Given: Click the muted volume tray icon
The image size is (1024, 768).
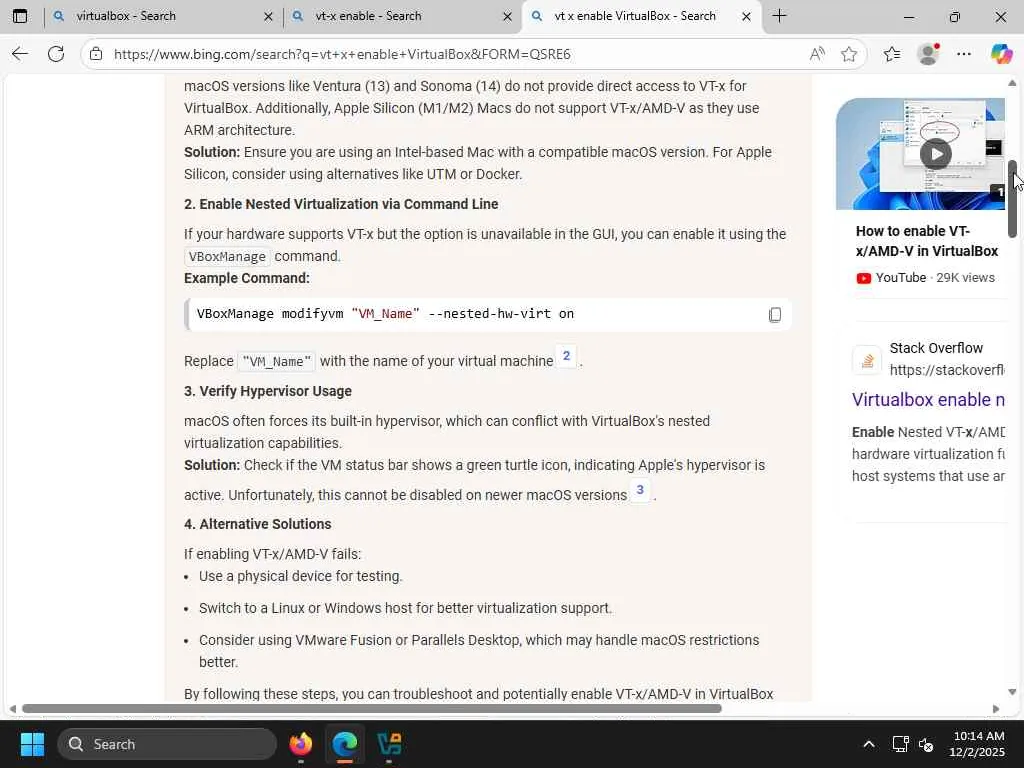Looking at the screenshot, I should tap(927, 744).
